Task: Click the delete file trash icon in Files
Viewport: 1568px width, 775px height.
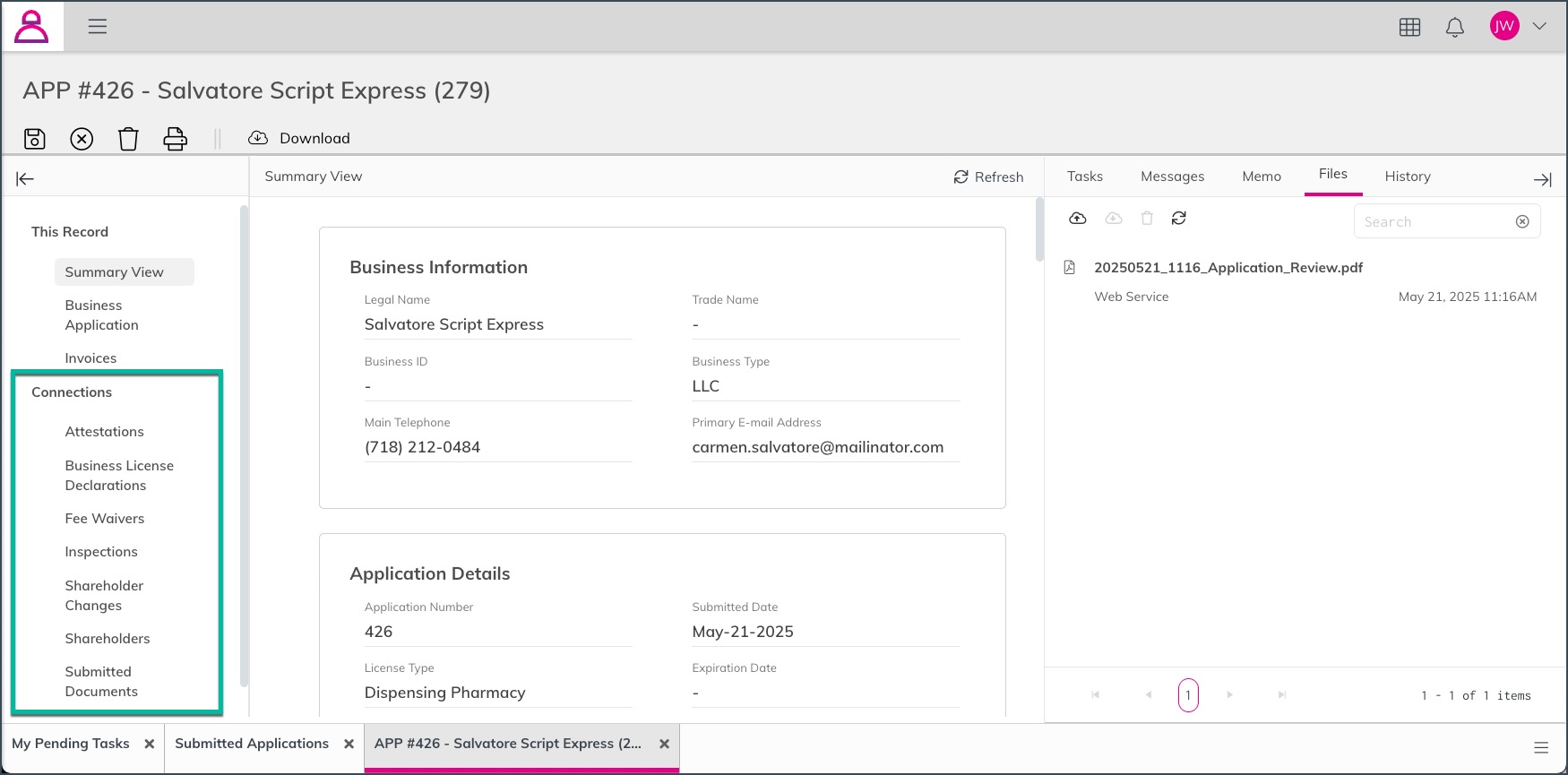Action: coord(1147,219)
